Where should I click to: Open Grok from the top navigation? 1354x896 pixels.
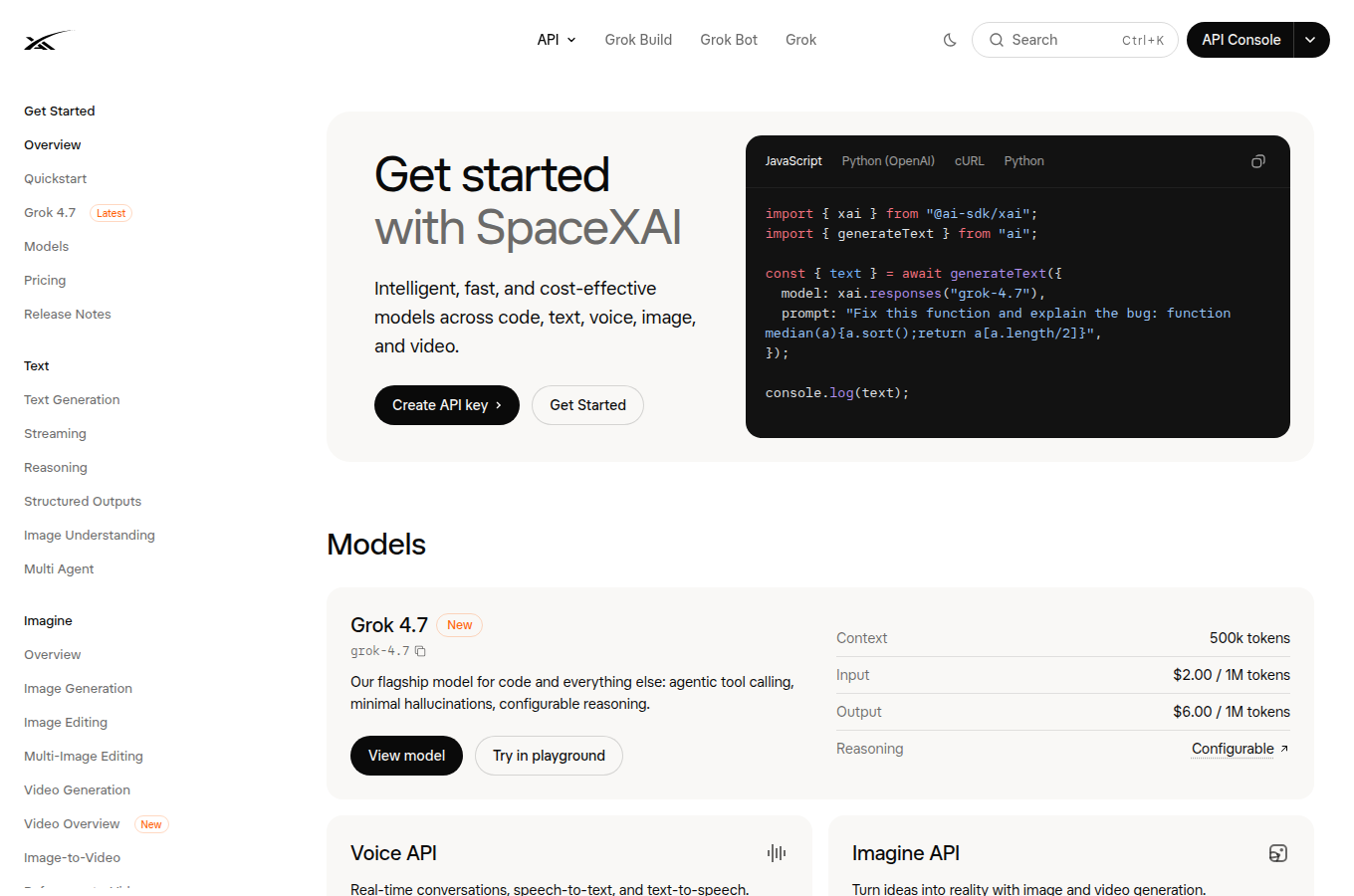click(800, 40)
